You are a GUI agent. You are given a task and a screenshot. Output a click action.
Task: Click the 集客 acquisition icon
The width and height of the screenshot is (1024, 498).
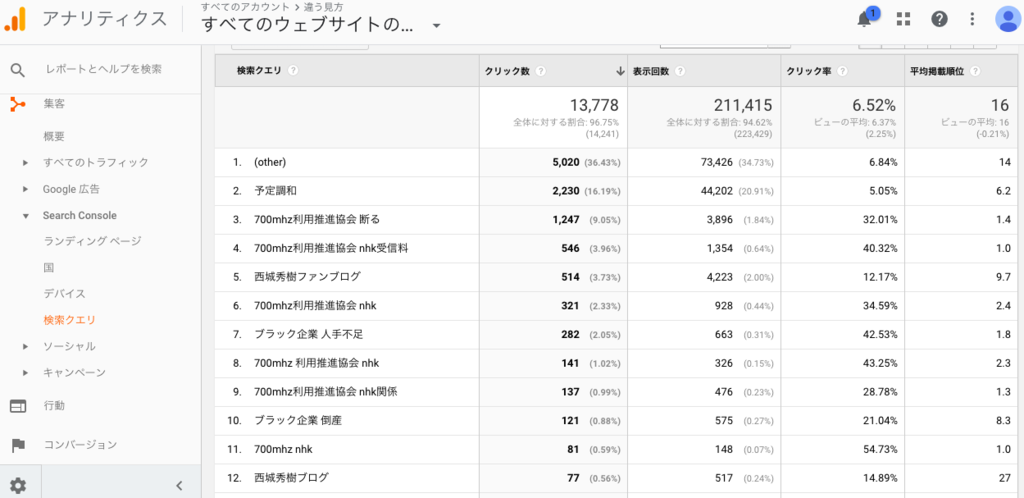pos(18,103)
